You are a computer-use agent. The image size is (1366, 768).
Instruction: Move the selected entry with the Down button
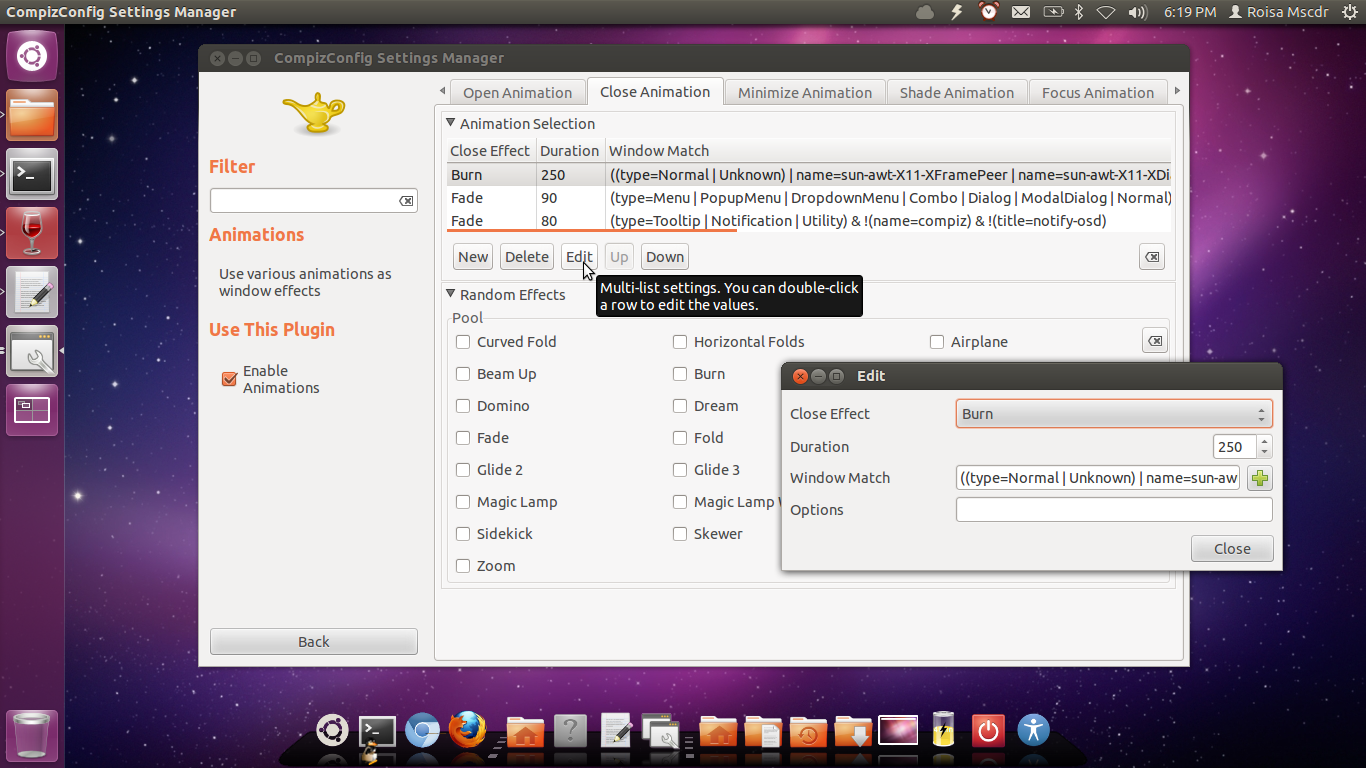665,257
